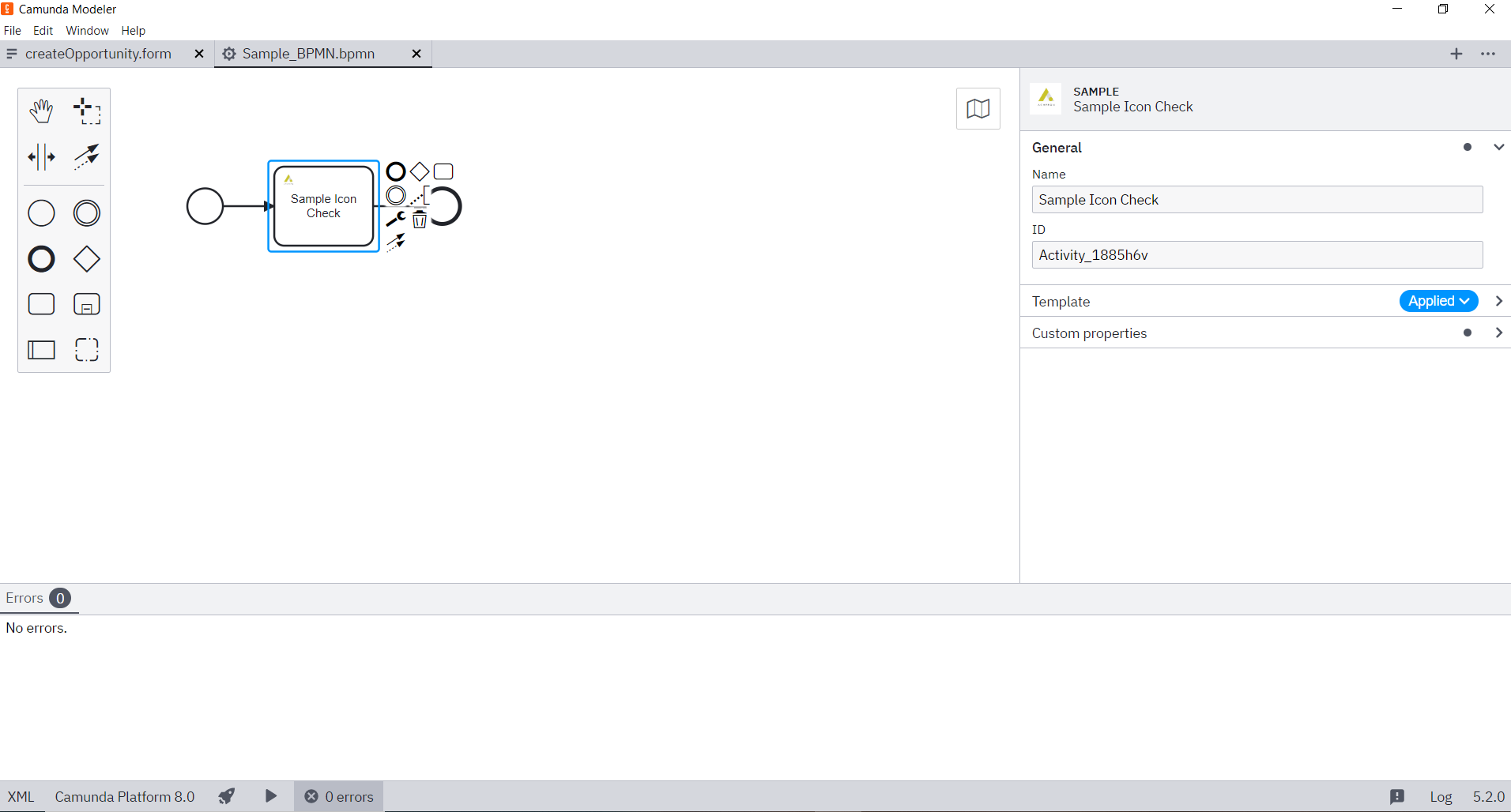This screenshot has width=1511, height=812.
Task: Click the Name input field
Action: [1257, 200]
